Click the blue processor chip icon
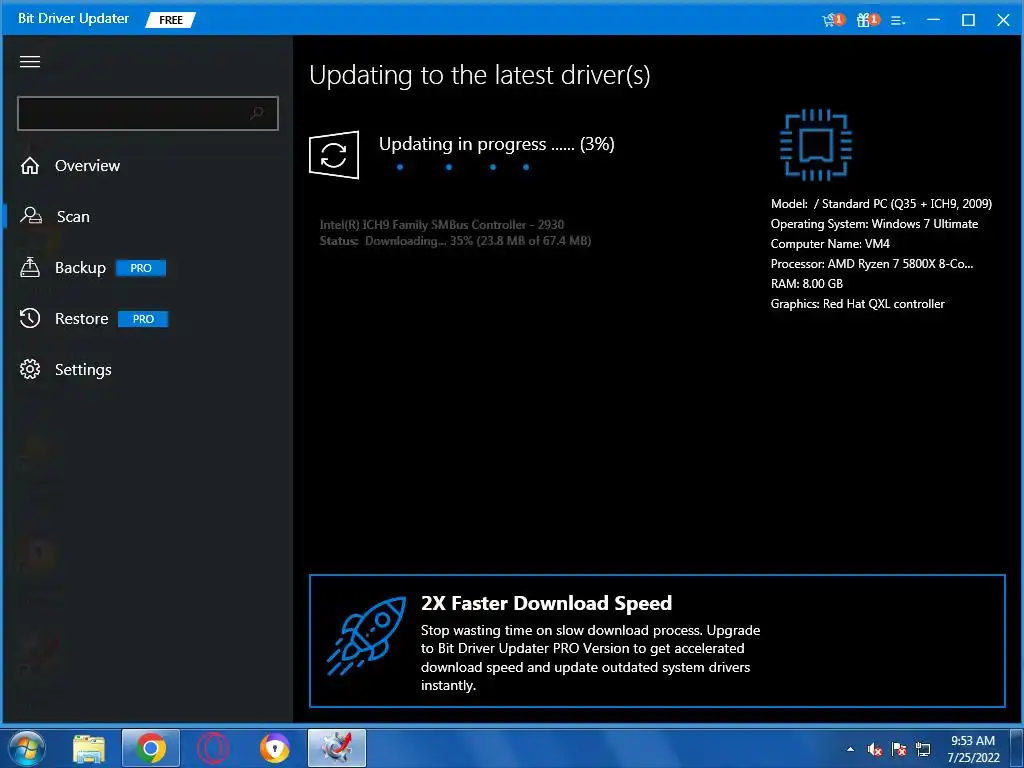The image size is (1024, 768). [x=816, y=144]
